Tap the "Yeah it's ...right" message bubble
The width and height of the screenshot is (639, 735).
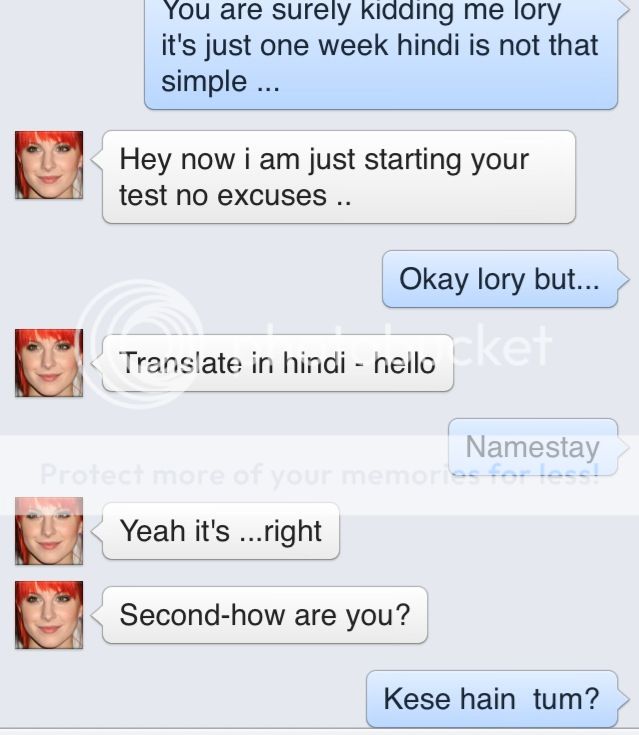tap(220, 531)
